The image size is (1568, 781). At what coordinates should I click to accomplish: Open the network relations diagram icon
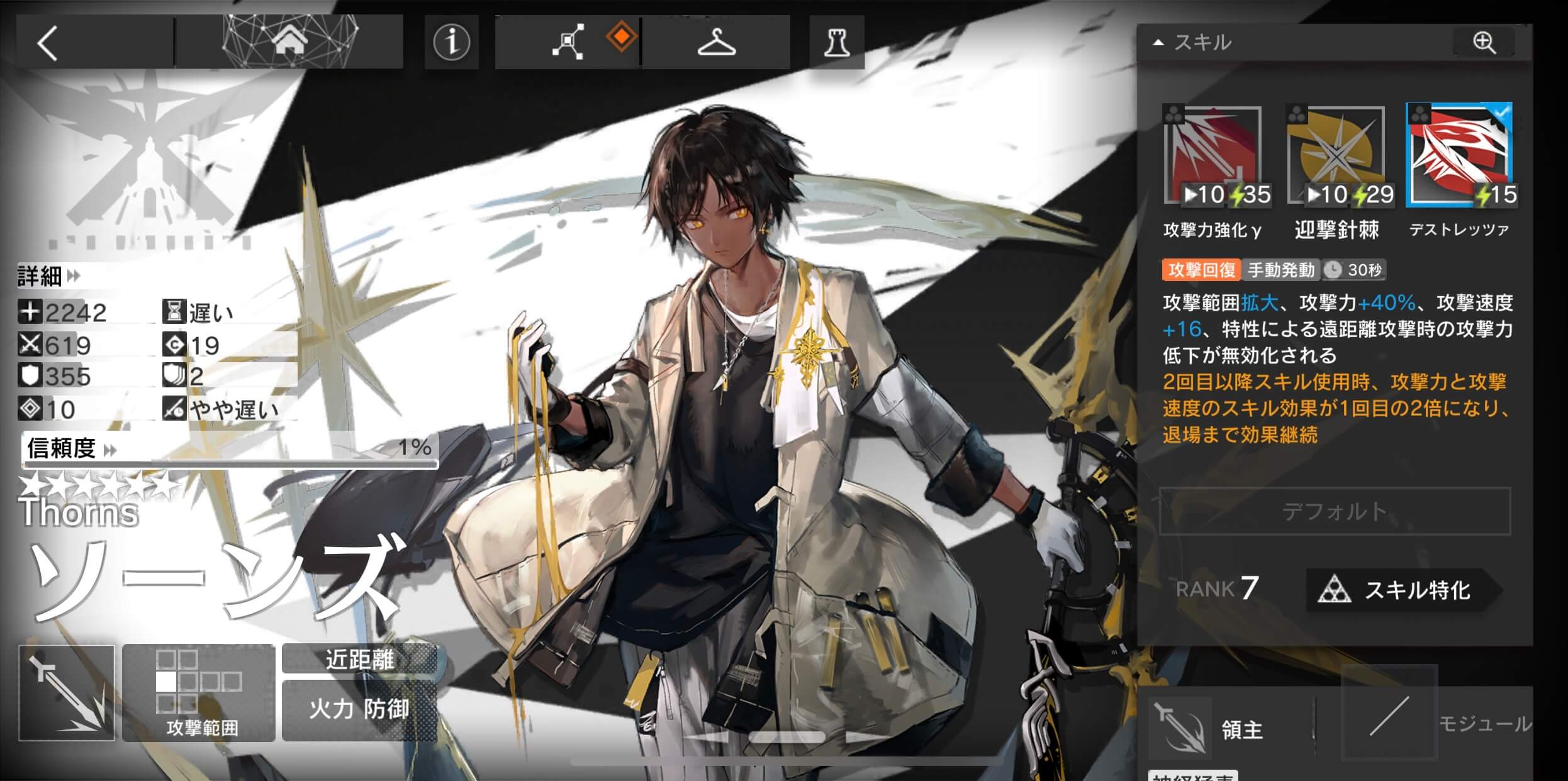click(x=568, y=43)
